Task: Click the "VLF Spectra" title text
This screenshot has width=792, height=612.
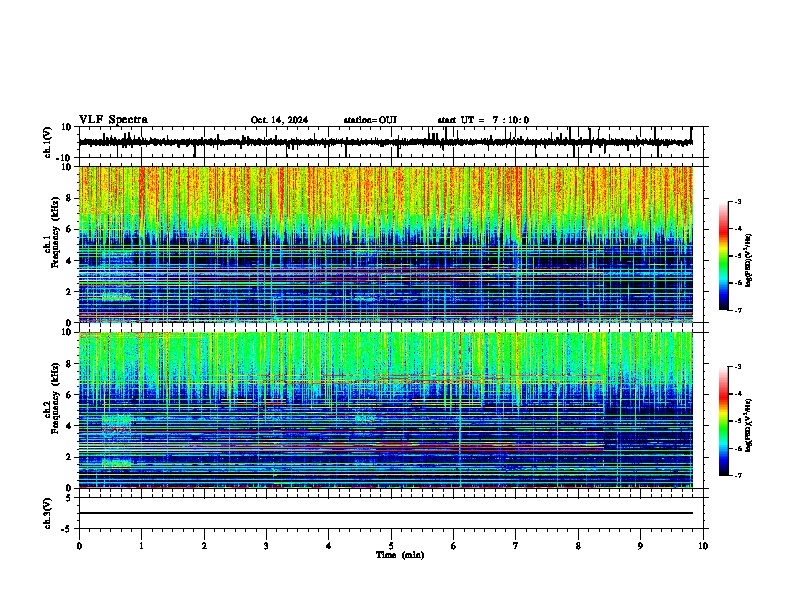Action: coord(114,120)
